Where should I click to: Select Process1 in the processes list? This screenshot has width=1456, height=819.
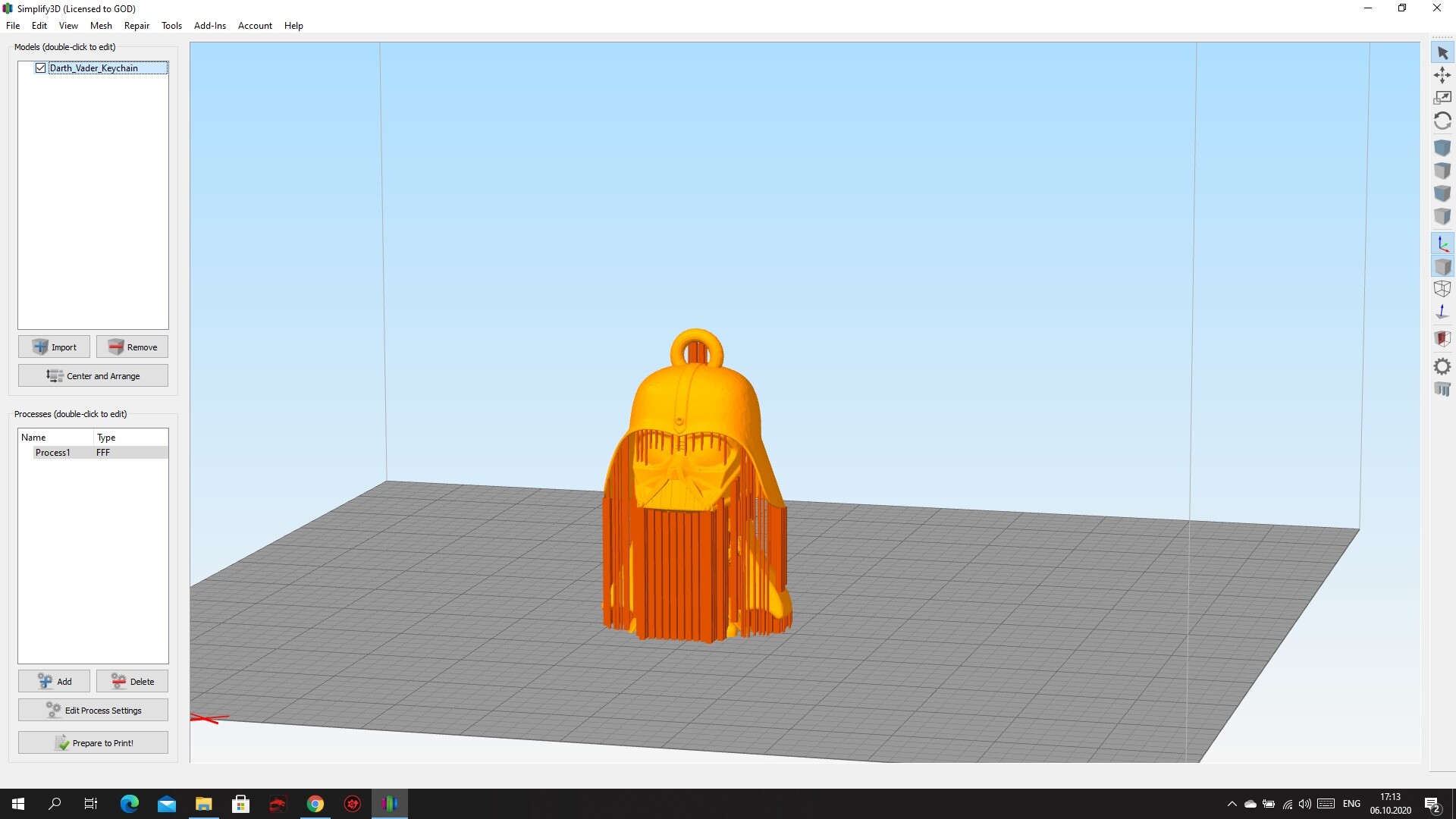(x=52, y=452)
